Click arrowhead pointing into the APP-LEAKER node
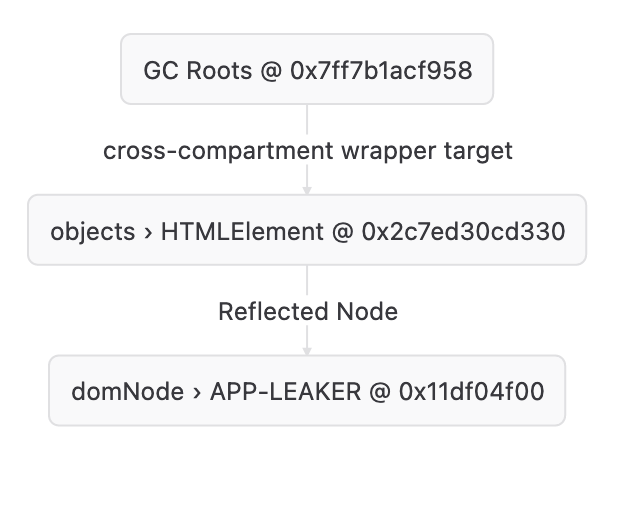 (x=307, y=350)
